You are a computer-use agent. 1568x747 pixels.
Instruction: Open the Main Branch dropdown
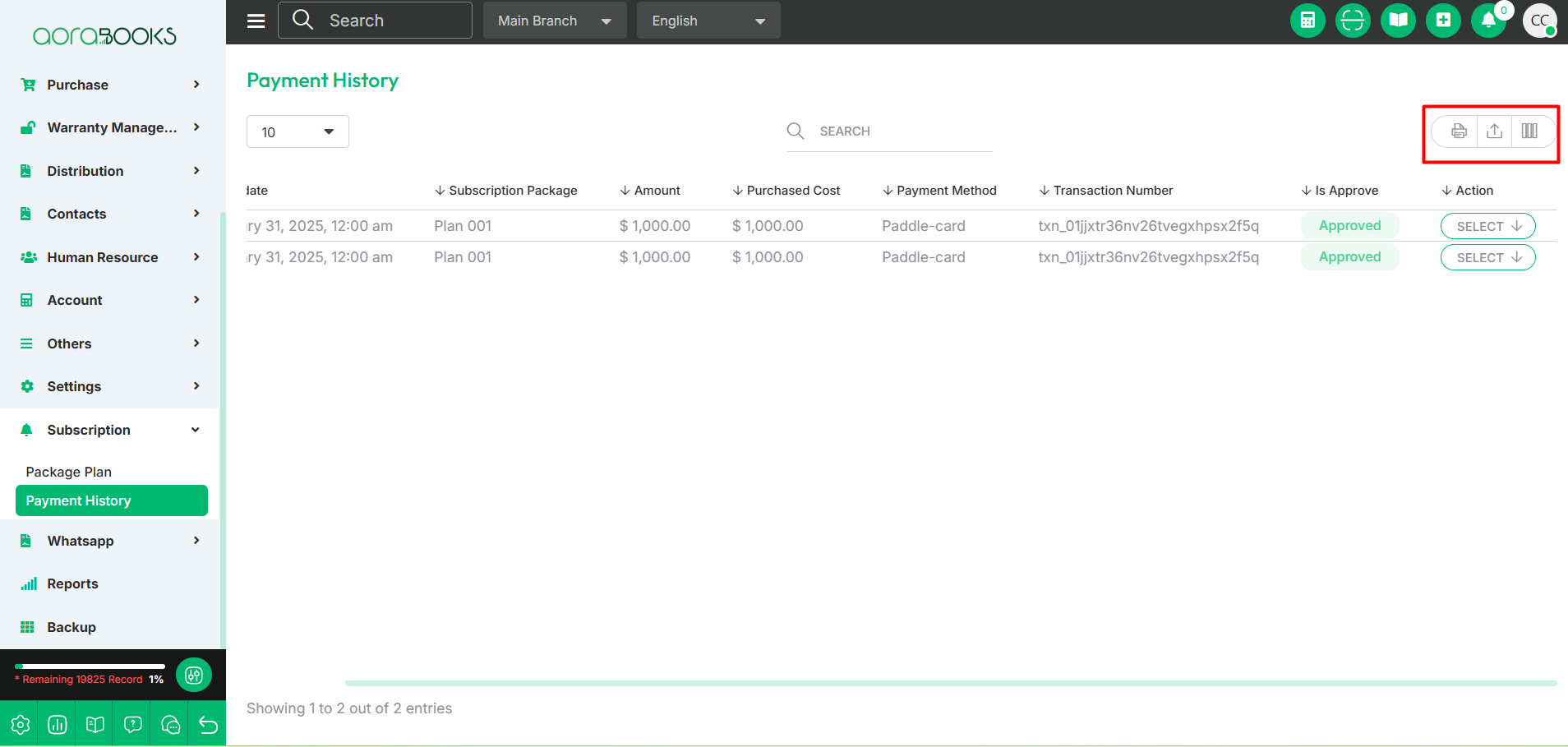555,21
